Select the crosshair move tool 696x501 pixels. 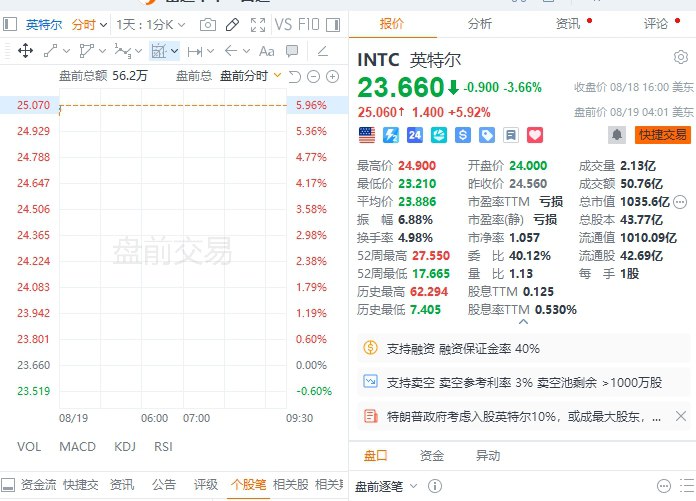coord(26,51)
